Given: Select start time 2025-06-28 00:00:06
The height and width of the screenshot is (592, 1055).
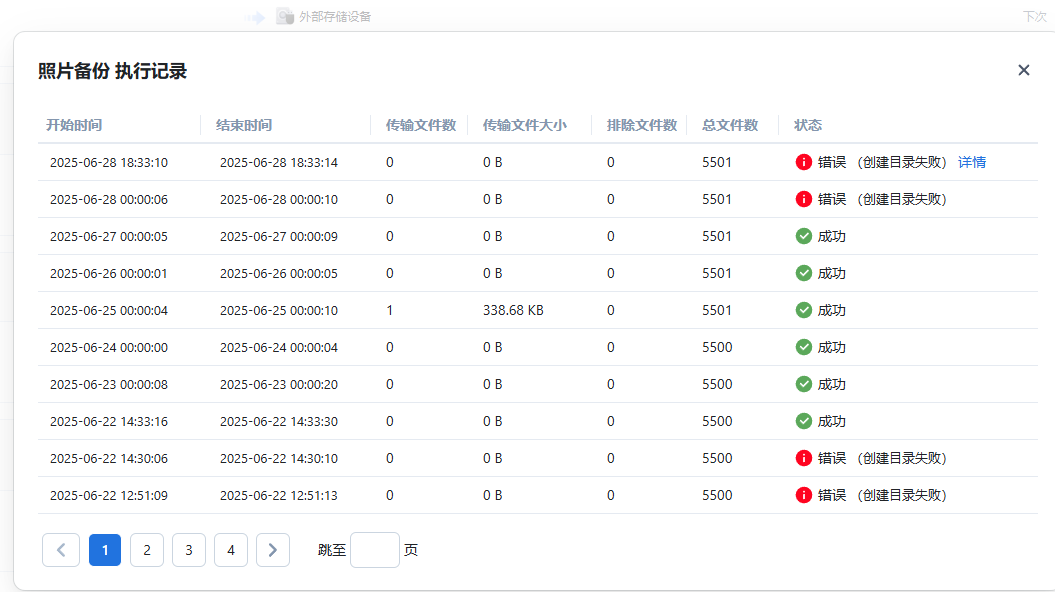Looking at the screenshot, I should (x=109, y=199).
